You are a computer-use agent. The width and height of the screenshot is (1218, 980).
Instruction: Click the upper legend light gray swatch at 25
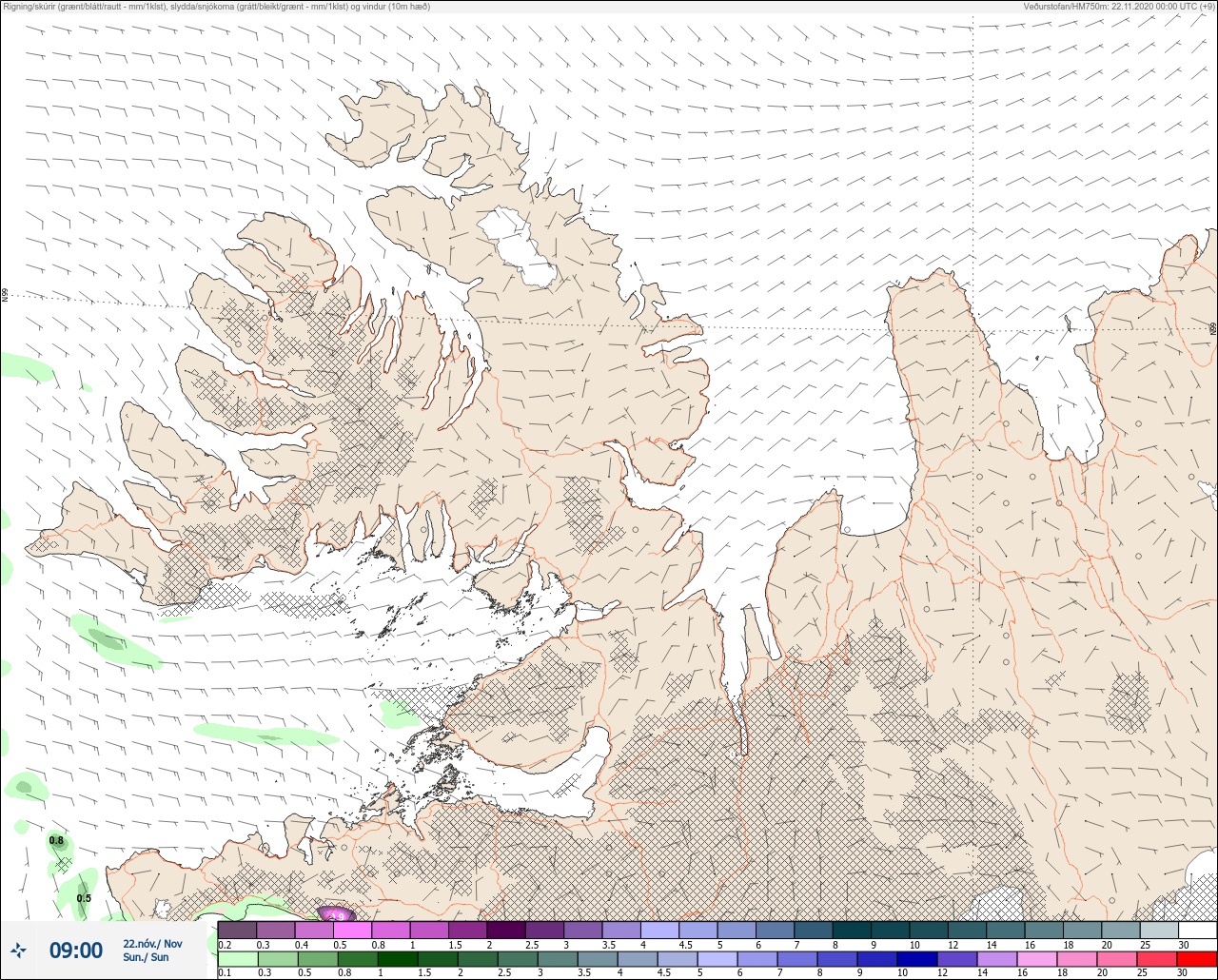coord(1159,930)
